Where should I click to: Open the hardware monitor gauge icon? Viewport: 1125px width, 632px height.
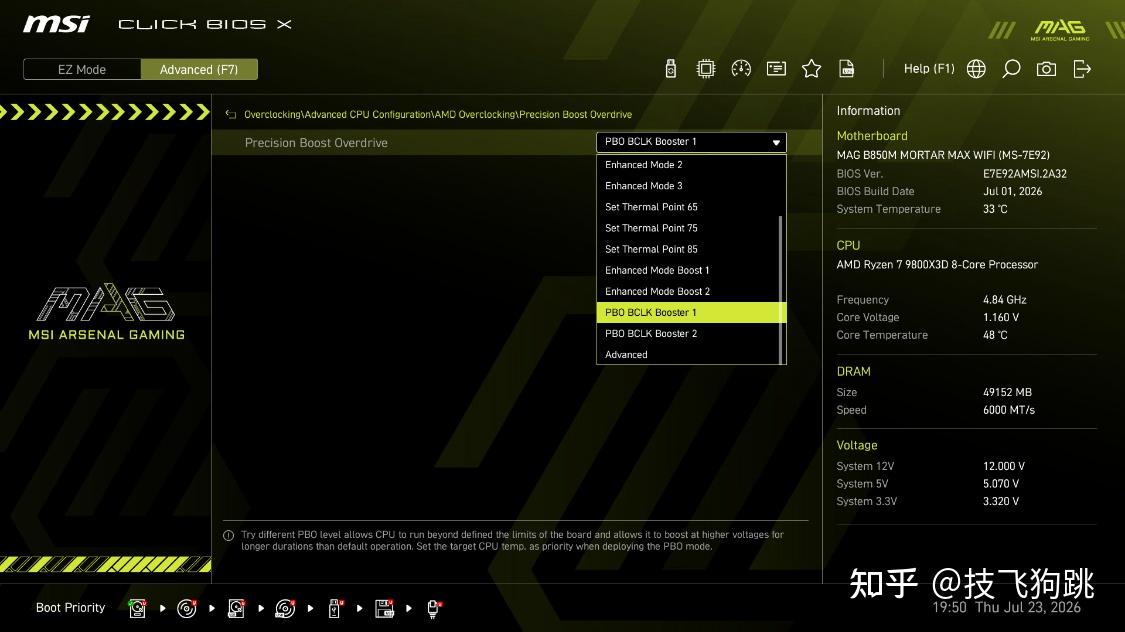click(x=741, y=69)
